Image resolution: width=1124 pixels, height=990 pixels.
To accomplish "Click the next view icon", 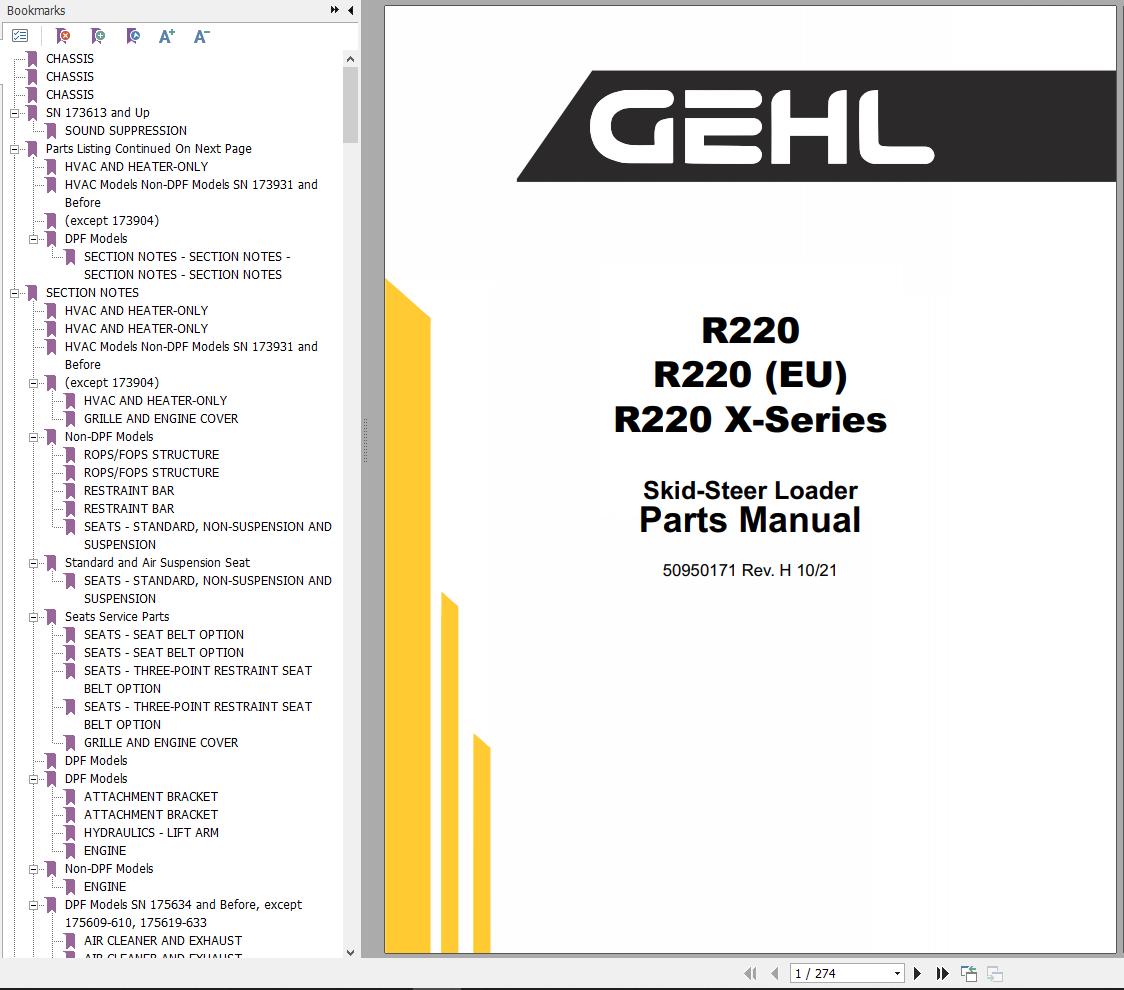I will tap(994, 974).
